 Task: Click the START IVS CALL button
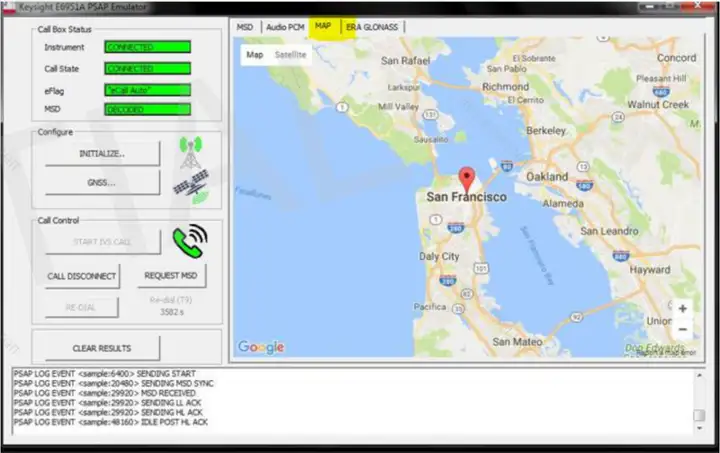click(x=102, y=242)
